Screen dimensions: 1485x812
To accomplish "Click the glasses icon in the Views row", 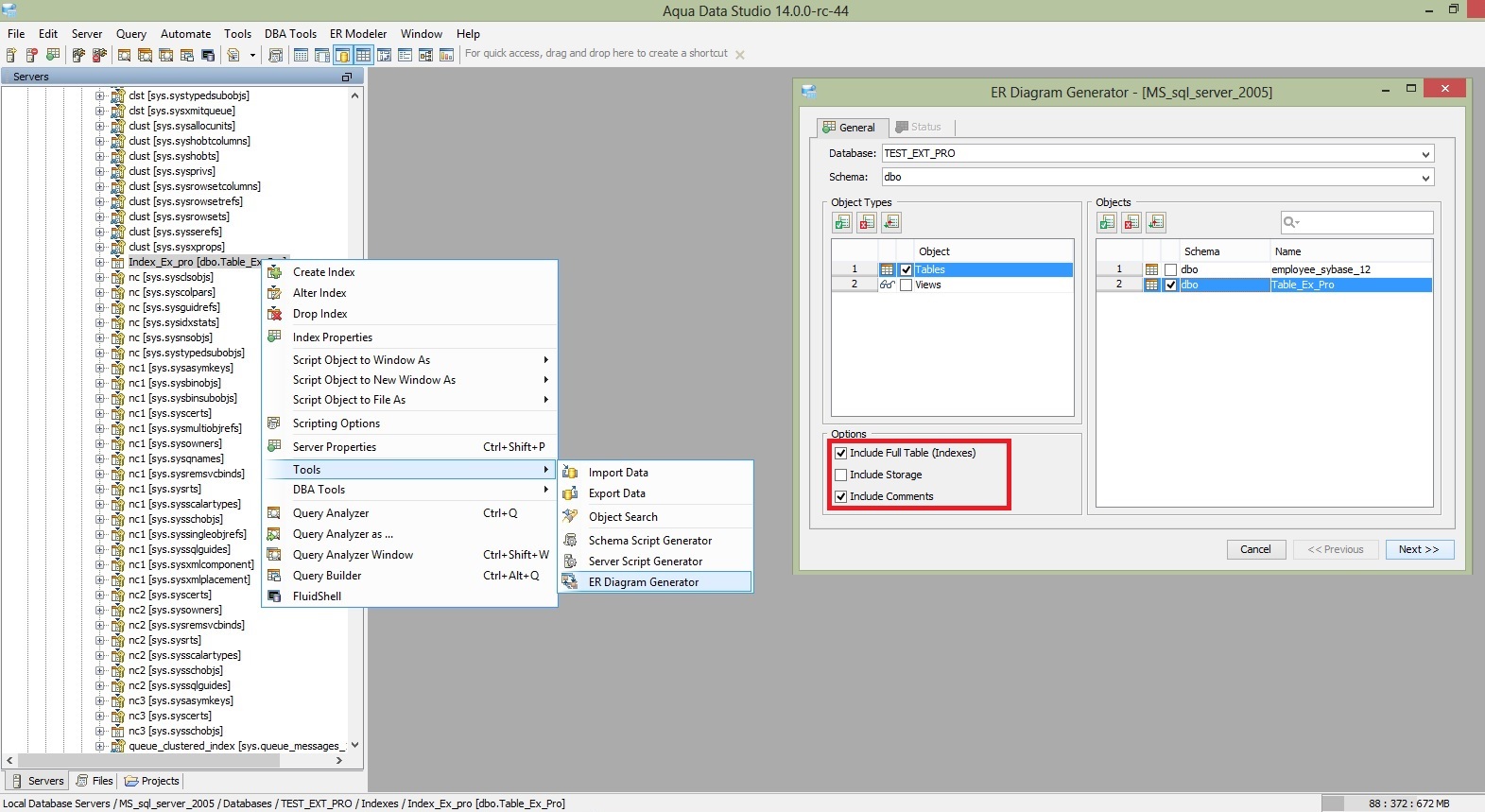I will pyautogui.click(x=887, y=285).
